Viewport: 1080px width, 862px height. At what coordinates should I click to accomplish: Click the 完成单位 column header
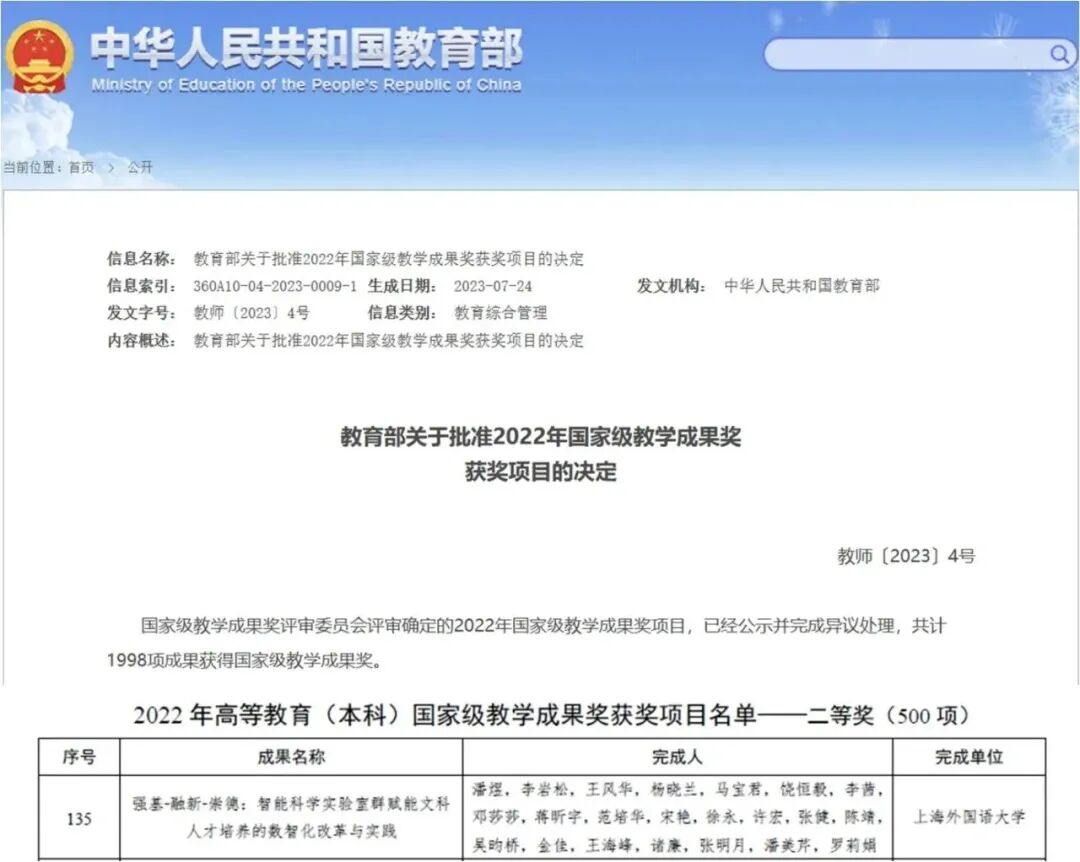[x=968, y=757]
